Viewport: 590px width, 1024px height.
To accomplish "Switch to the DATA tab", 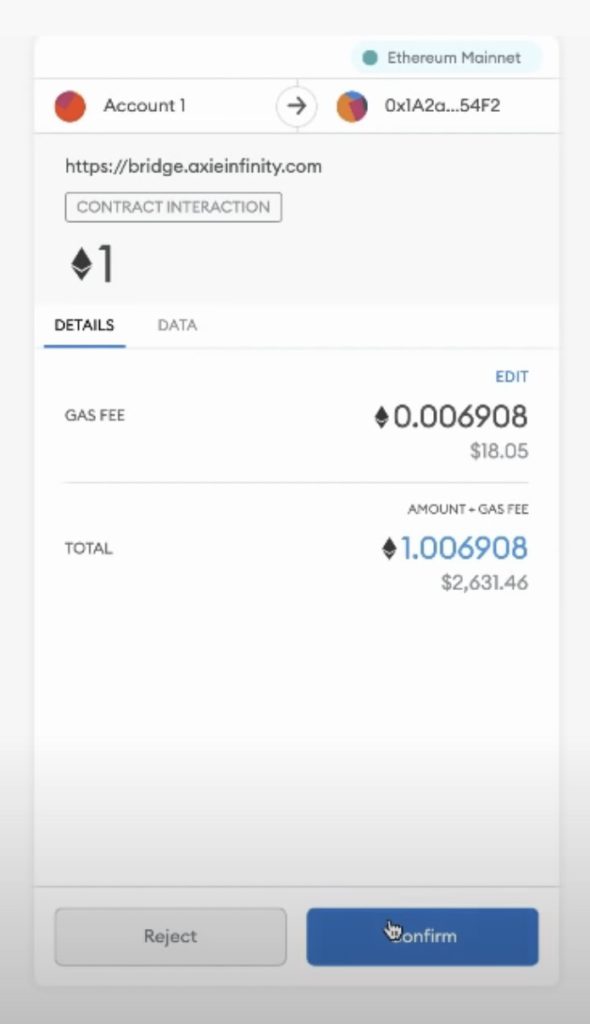I will coord(177,325).
